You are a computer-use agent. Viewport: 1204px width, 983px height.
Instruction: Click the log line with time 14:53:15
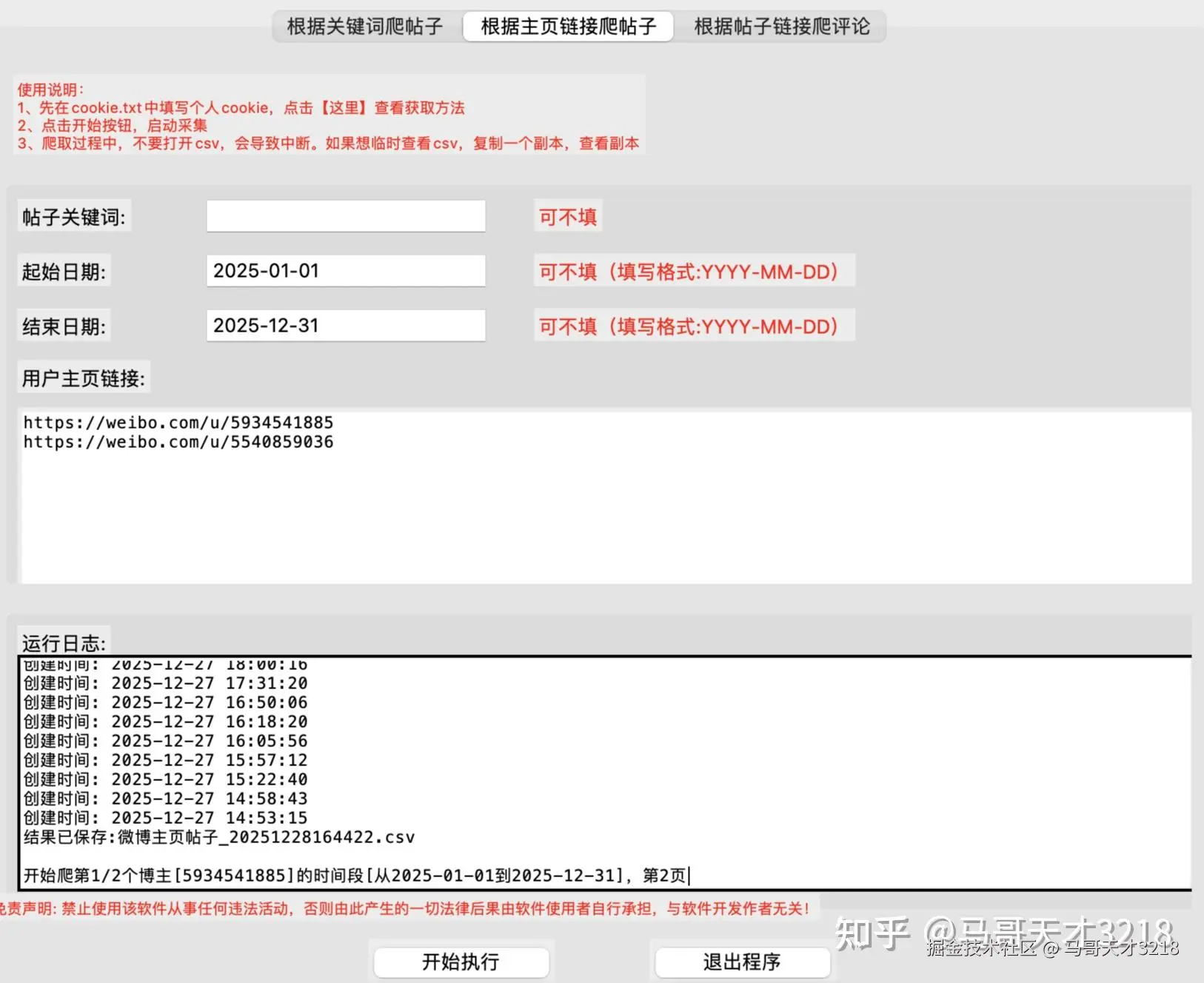click(x=166, y=818)
